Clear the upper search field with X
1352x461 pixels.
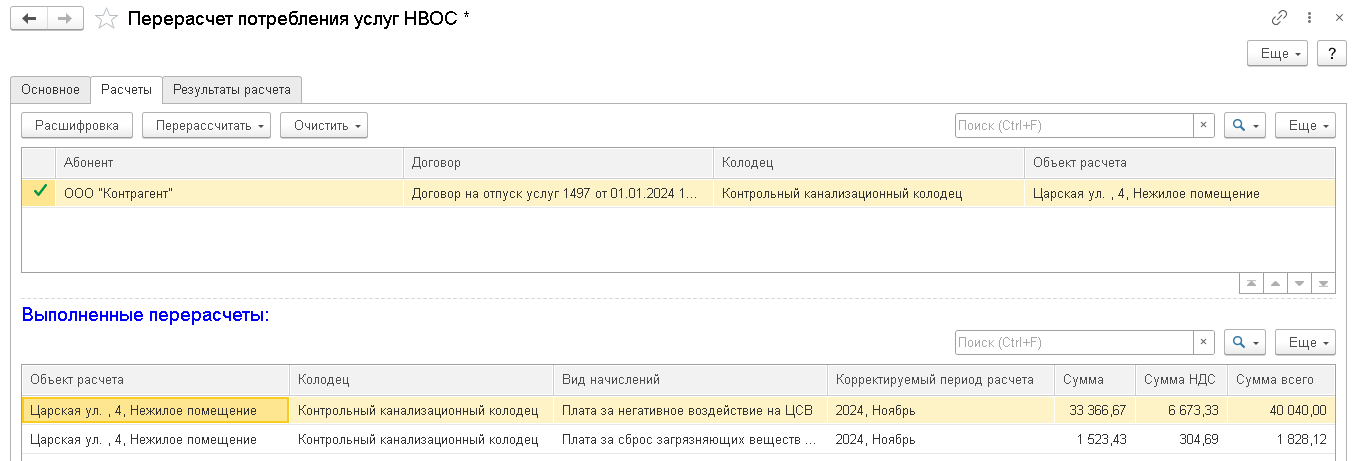1204,125
